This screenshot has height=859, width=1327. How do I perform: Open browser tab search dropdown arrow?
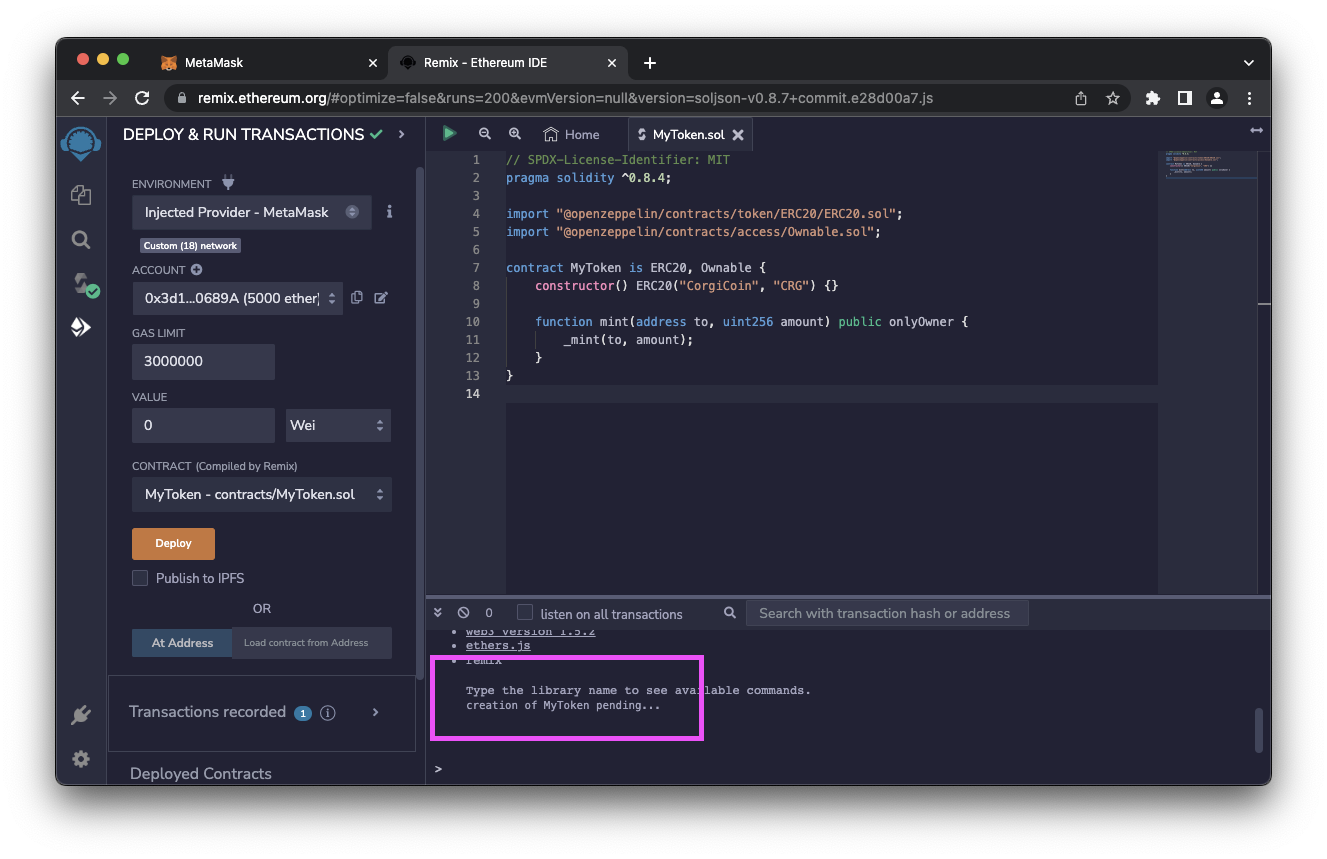1248,62
